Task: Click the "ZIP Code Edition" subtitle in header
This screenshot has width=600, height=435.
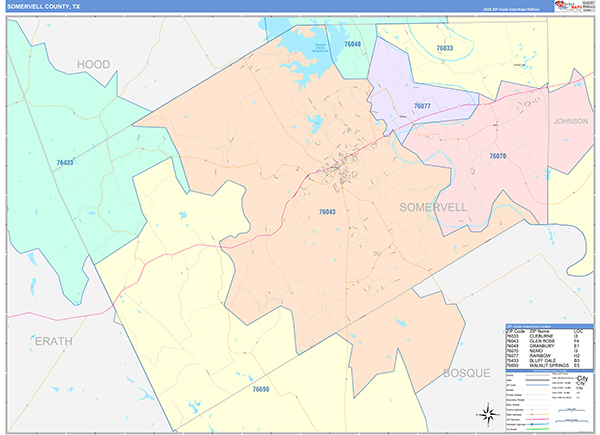Action: (x=511, y=9)
